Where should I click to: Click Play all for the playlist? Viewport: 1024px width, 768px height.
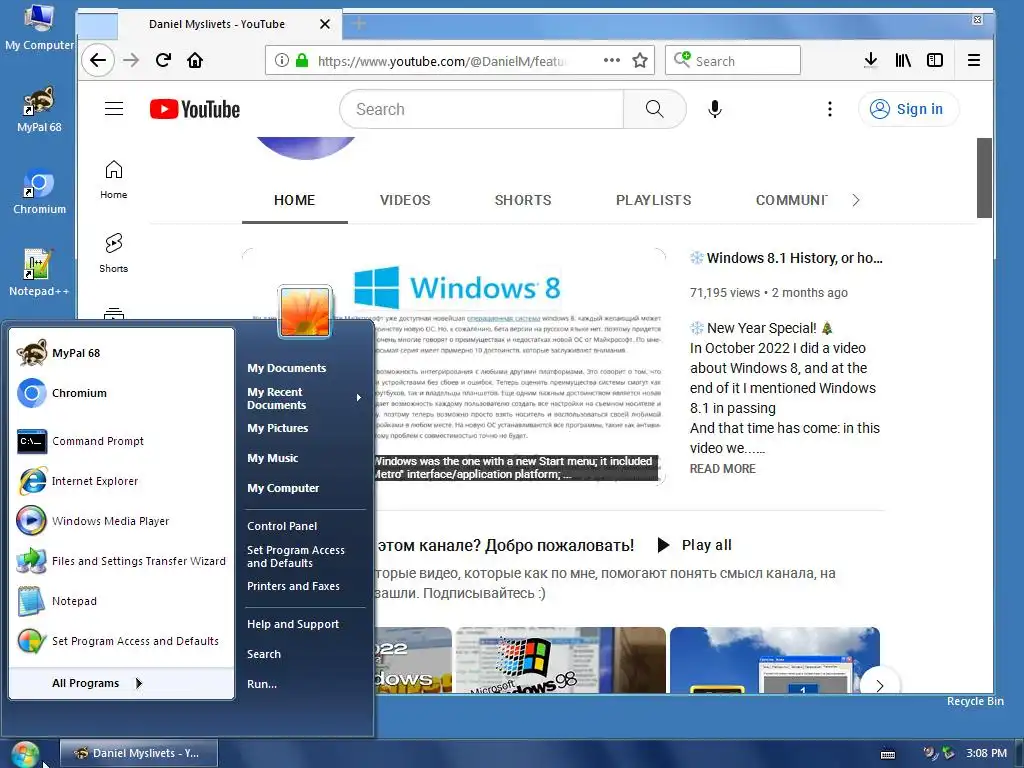click(694, 545)
